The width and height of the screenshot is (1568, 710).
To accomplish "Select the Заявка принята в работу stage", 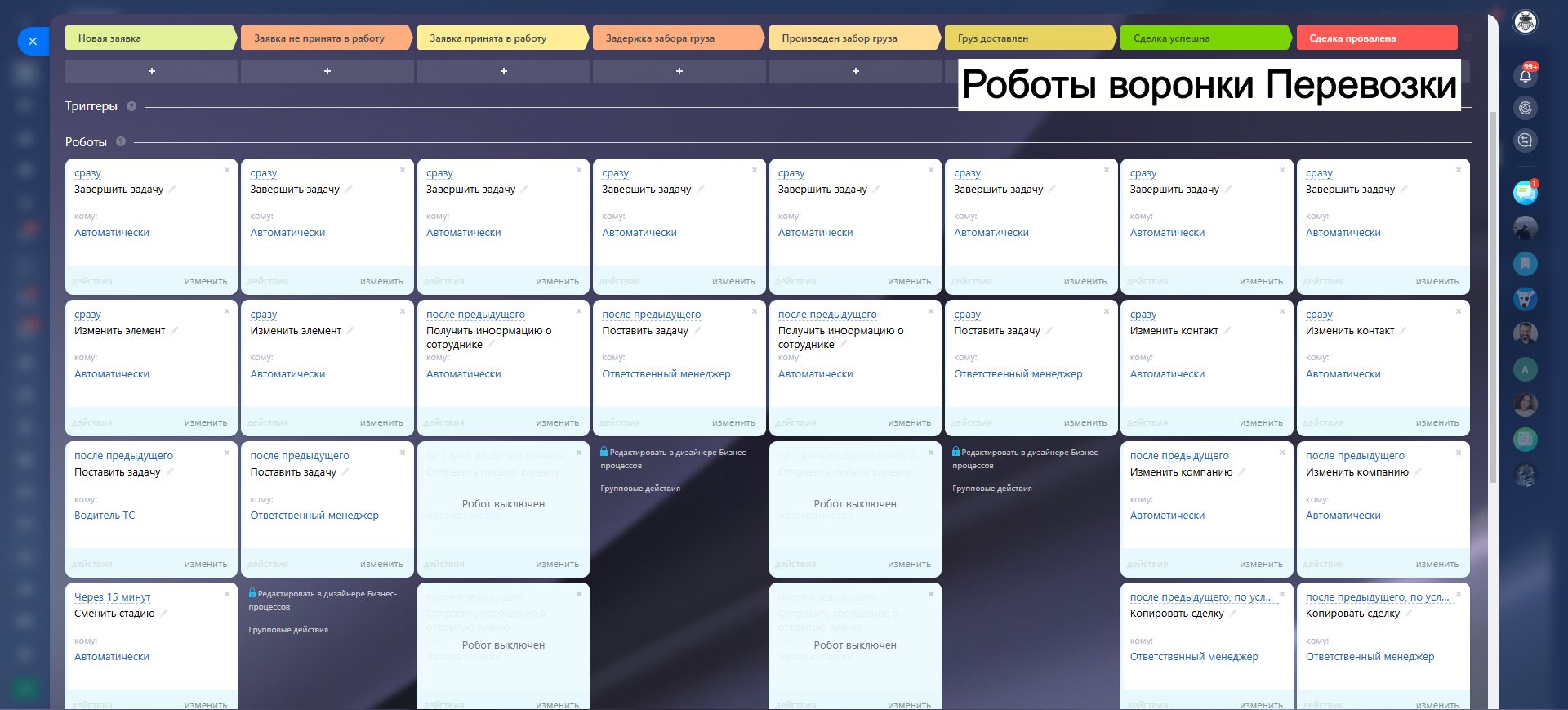I will [503, 38].
